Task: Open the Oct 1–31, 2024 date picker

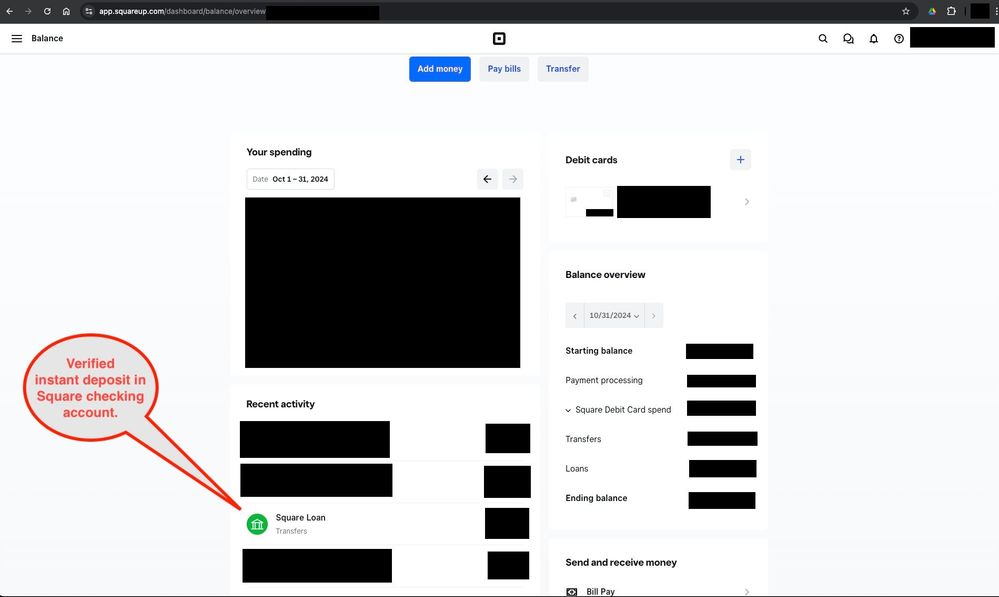Action: tap(290, 179)
